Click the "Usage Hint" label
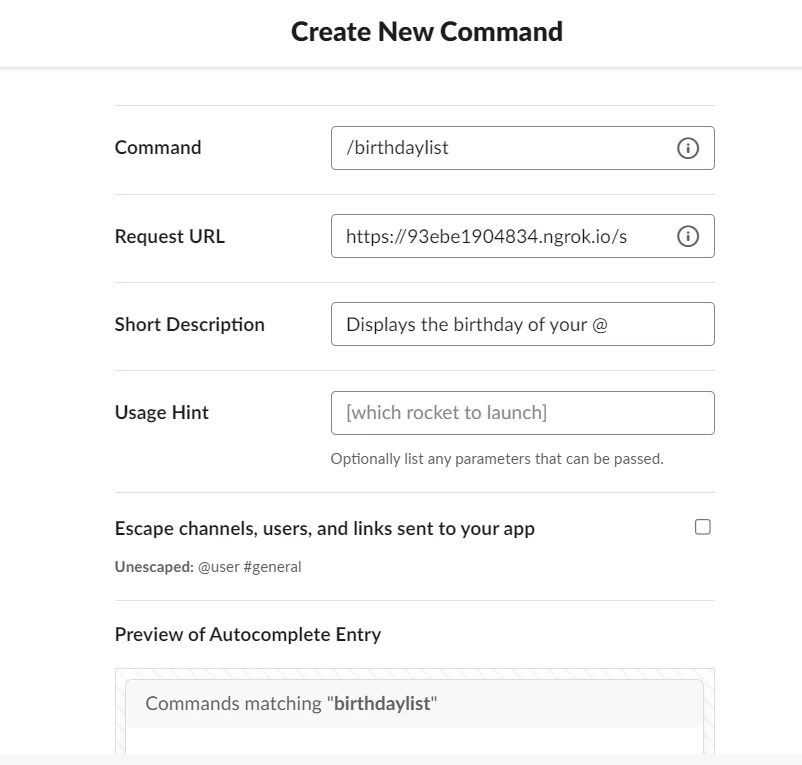 (x=162, y=413)
